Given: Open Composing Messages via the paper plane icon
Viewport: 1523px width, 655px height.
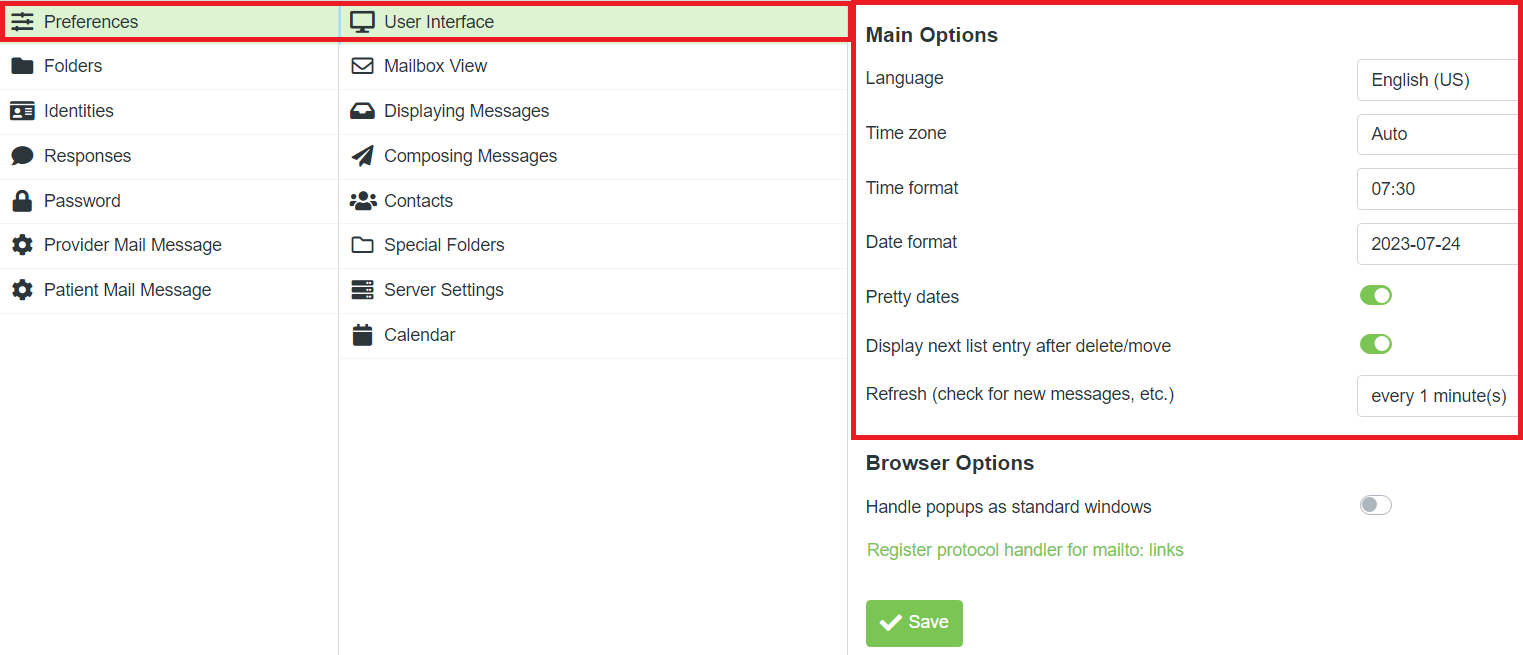Looking at the screenshot, I should (x=361, y=156).
